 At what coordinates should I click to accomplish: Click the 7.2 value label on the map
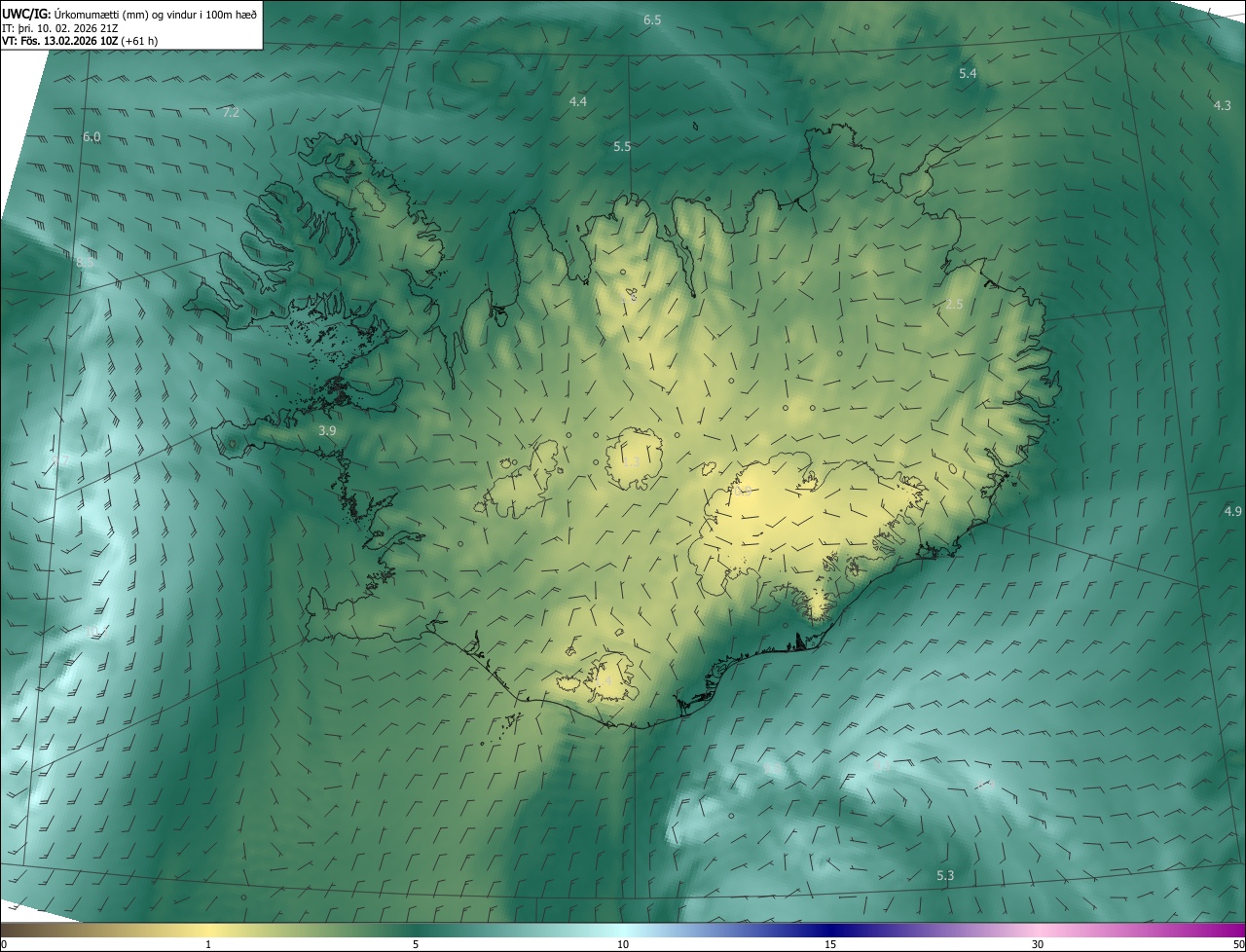[x=231, y=113]
